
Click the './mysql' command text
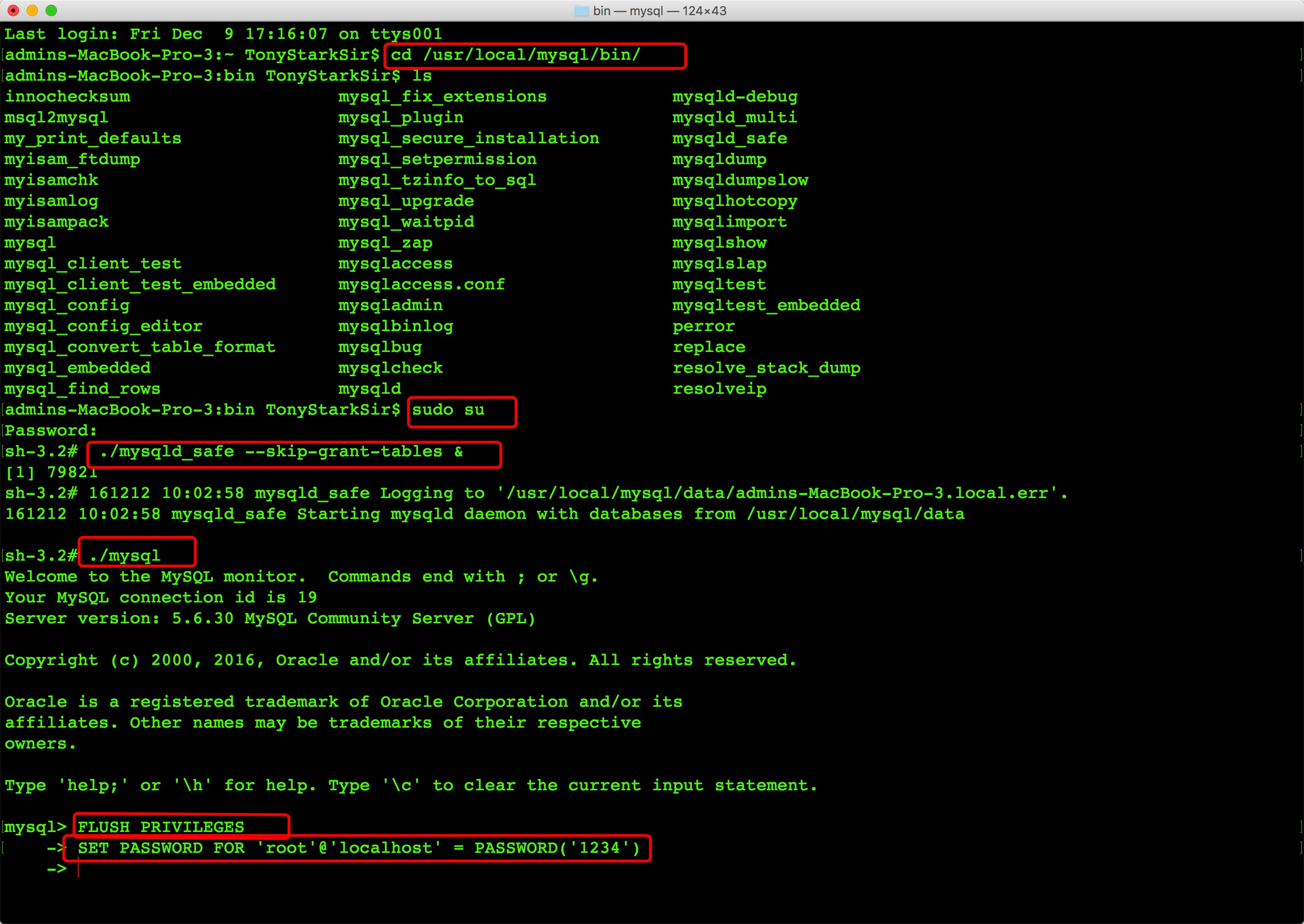click(125, 556)
